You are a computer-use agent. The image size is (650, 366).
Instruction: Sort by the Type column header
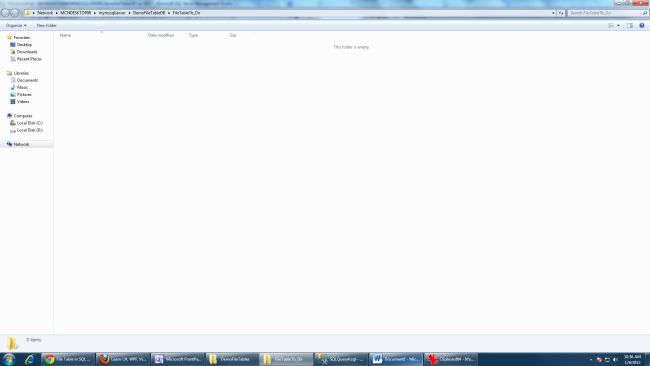coord(193,35)
